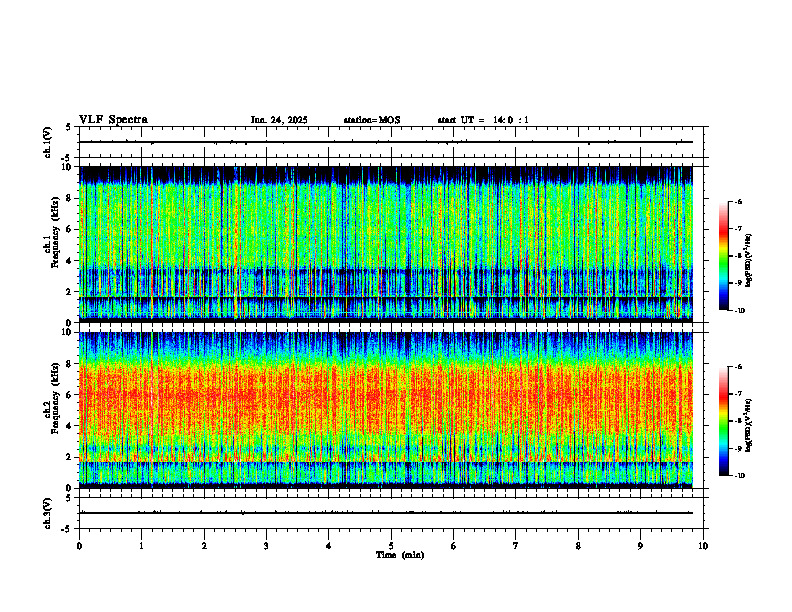The width and height of the screenshot is (792, 612).
Task: Click the "VLF Spectra" plot title
Action: click(113, 120)
